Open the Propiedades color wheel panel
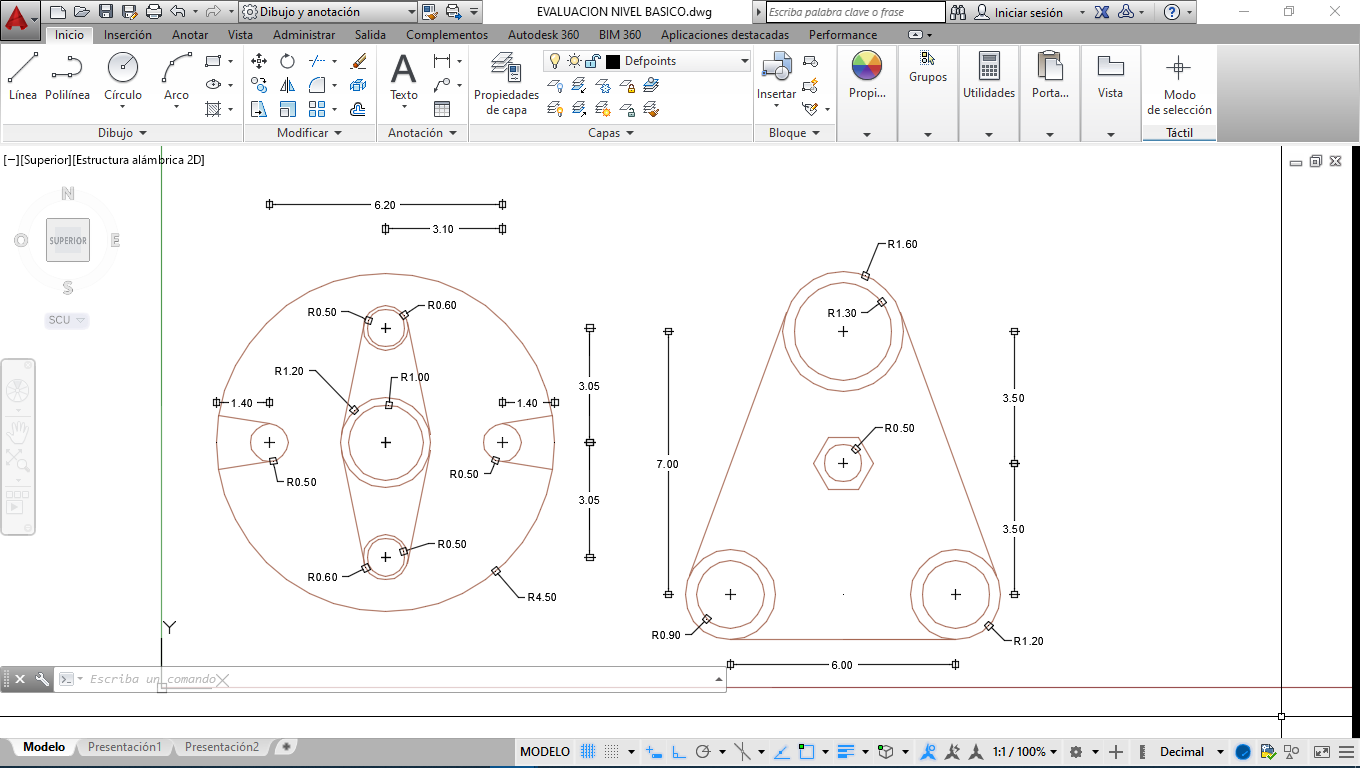The width and height of the screenshot is (1360, 768). 867,77
